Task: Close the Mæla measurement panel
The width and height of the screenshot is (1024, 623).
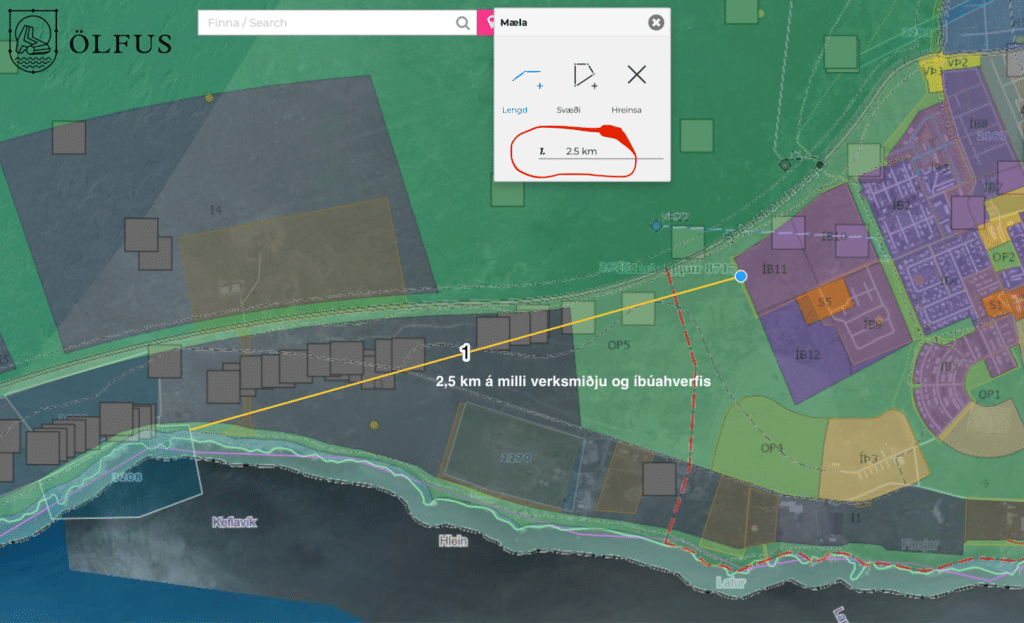Action: [x=655, y=22]
